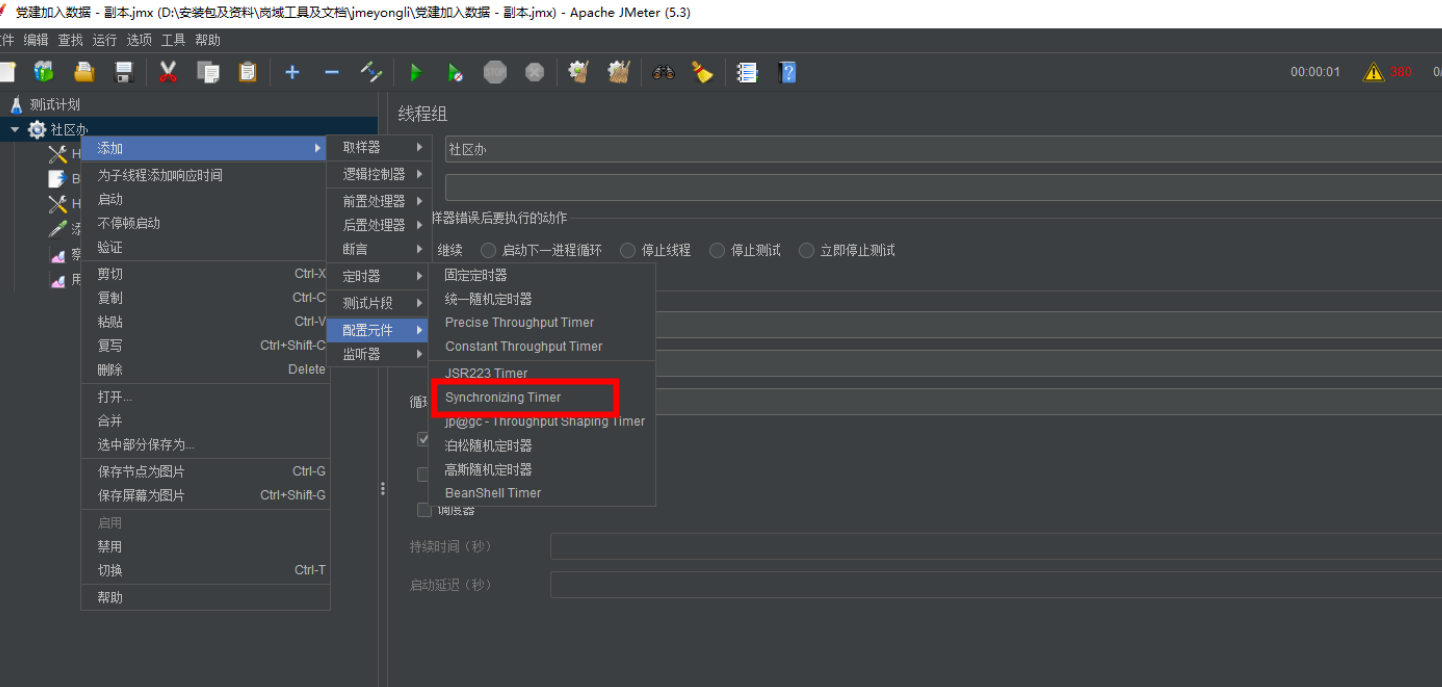This screenshot has width=1442, height=687.
Task: Click the Reset Search broom icon
Action: [x=703, y=72]
